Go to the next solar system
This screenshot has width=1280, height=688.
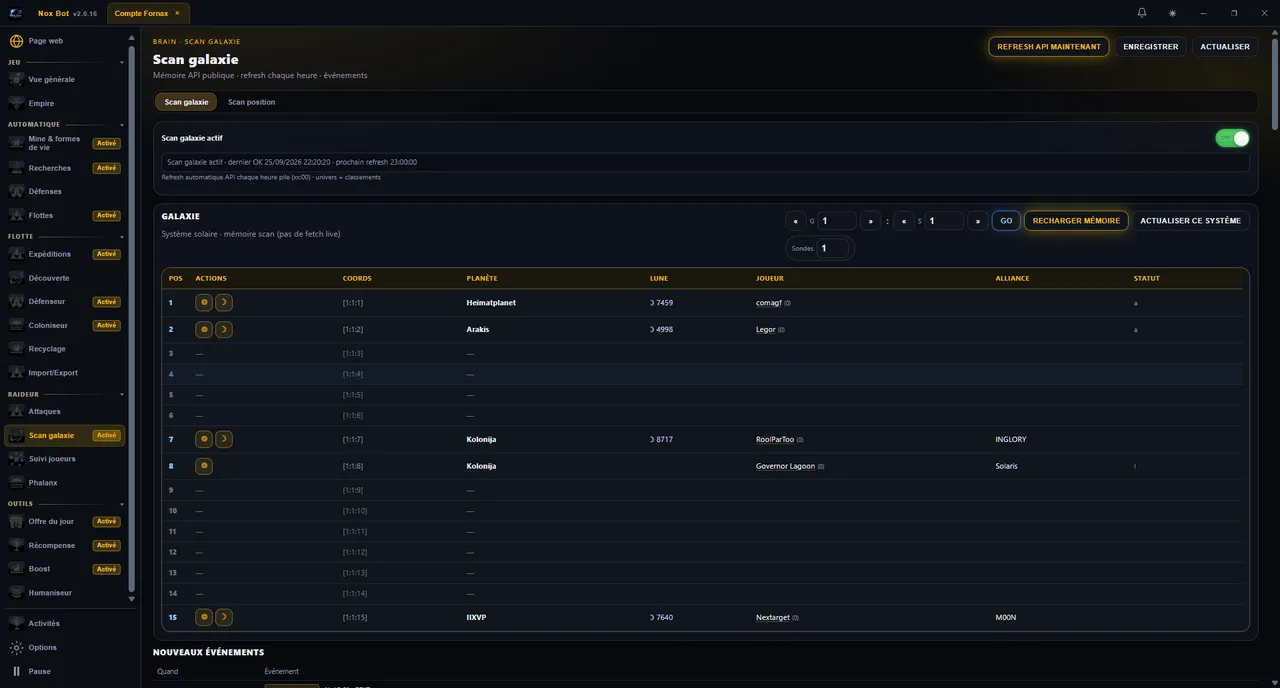pyautogui.click(x=978, y=221)
